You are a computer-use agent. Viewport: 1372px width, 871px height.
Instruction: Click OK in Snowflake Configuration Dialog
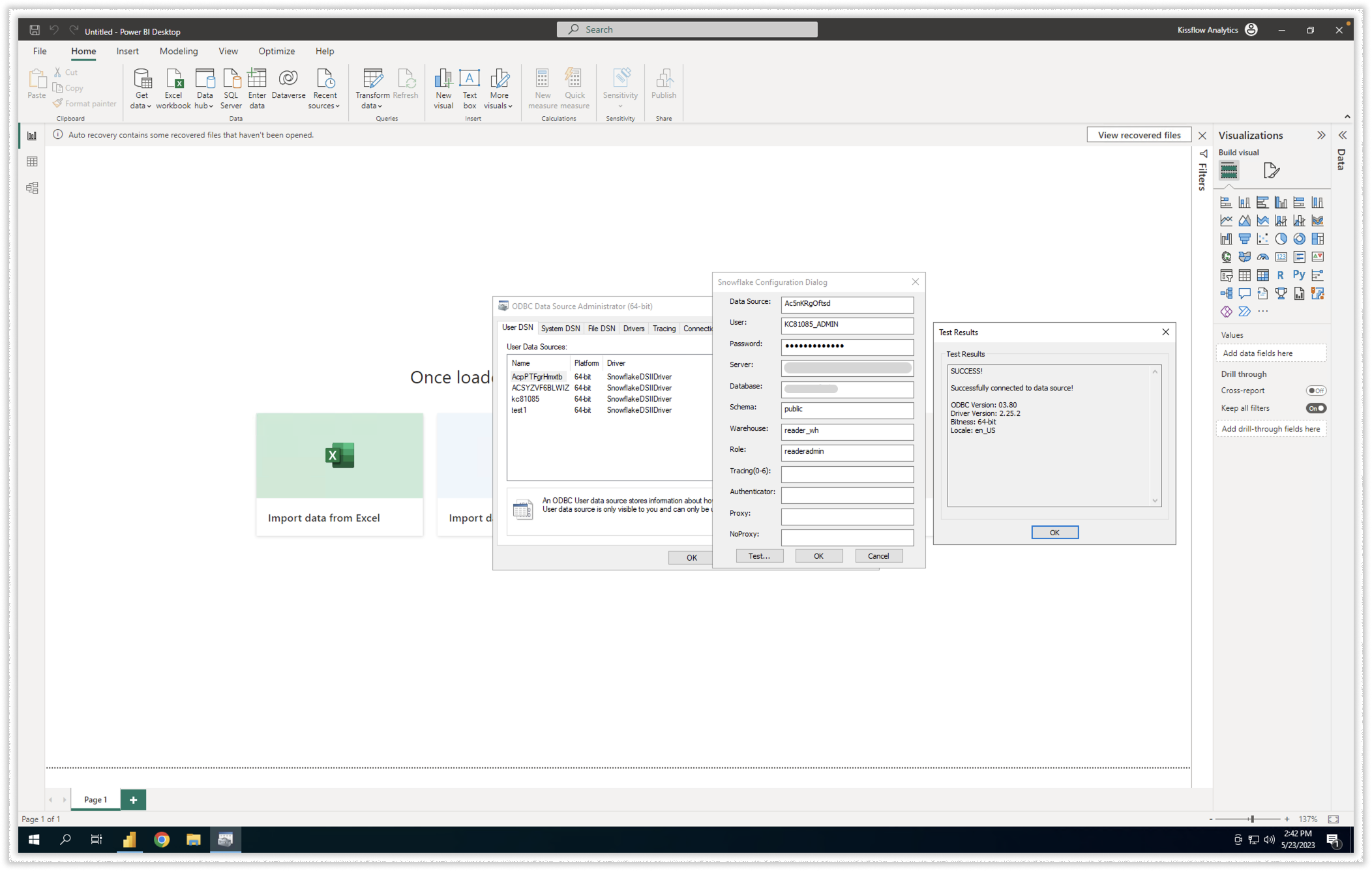[x=818, y=556]
